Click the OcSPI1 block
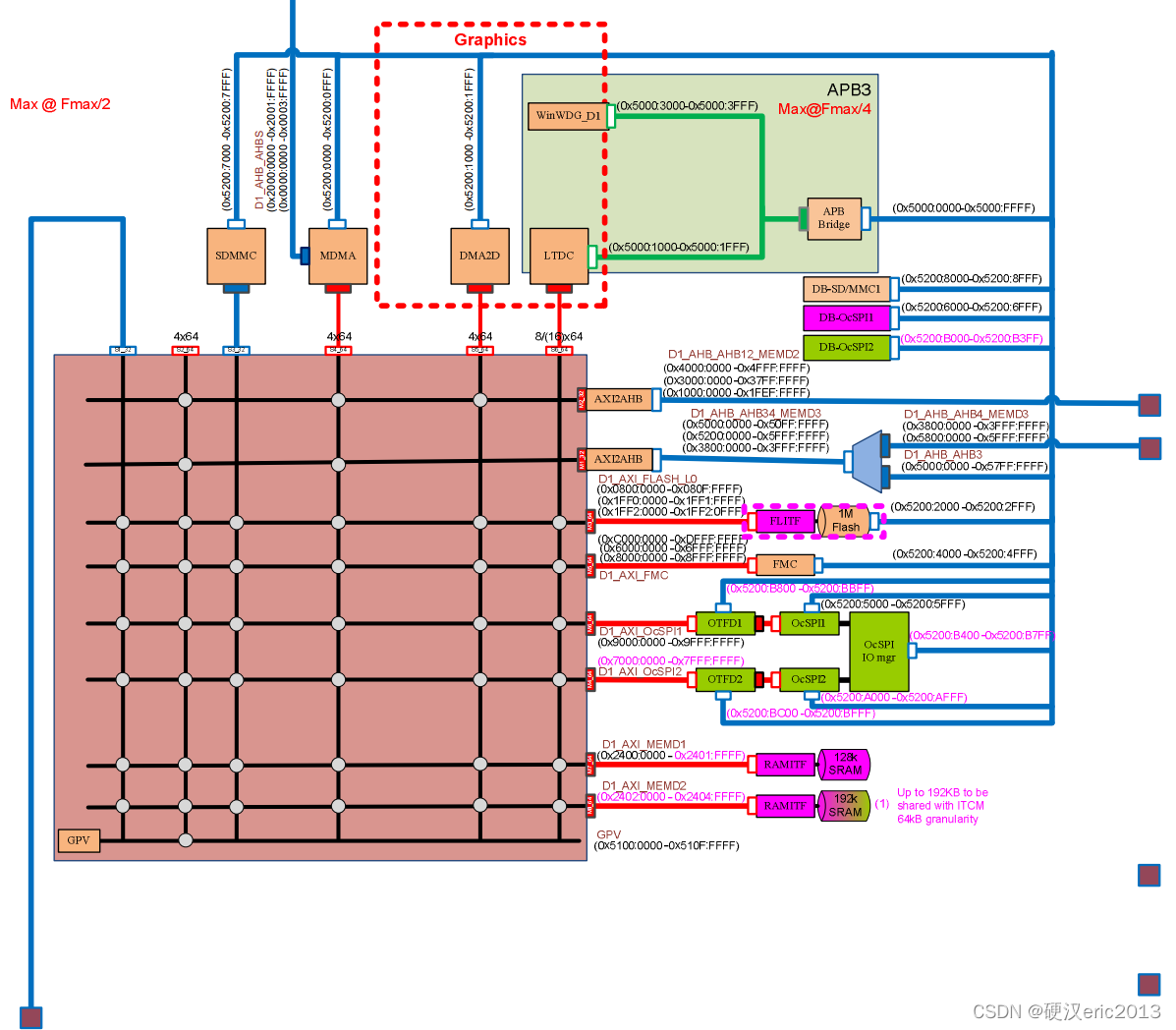Image resolution: width=1176 pixels, height=1030 pixels. tap(809, 623)
